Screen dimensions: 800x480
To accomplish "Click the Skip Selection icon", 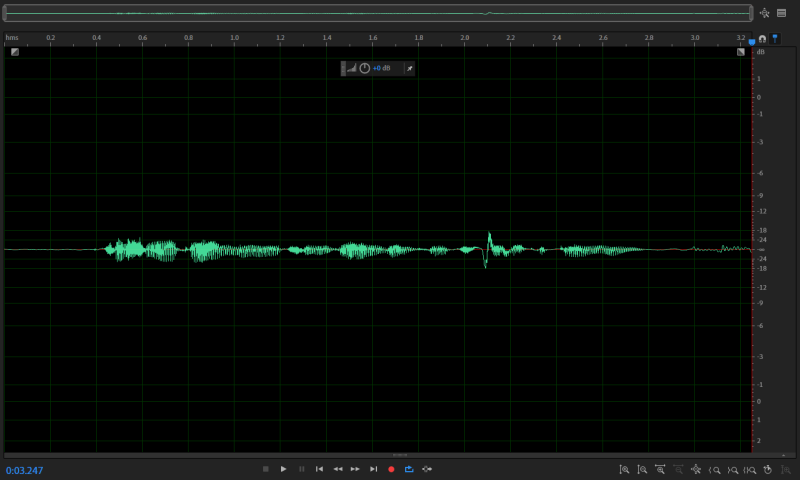I will coord(427,469).
